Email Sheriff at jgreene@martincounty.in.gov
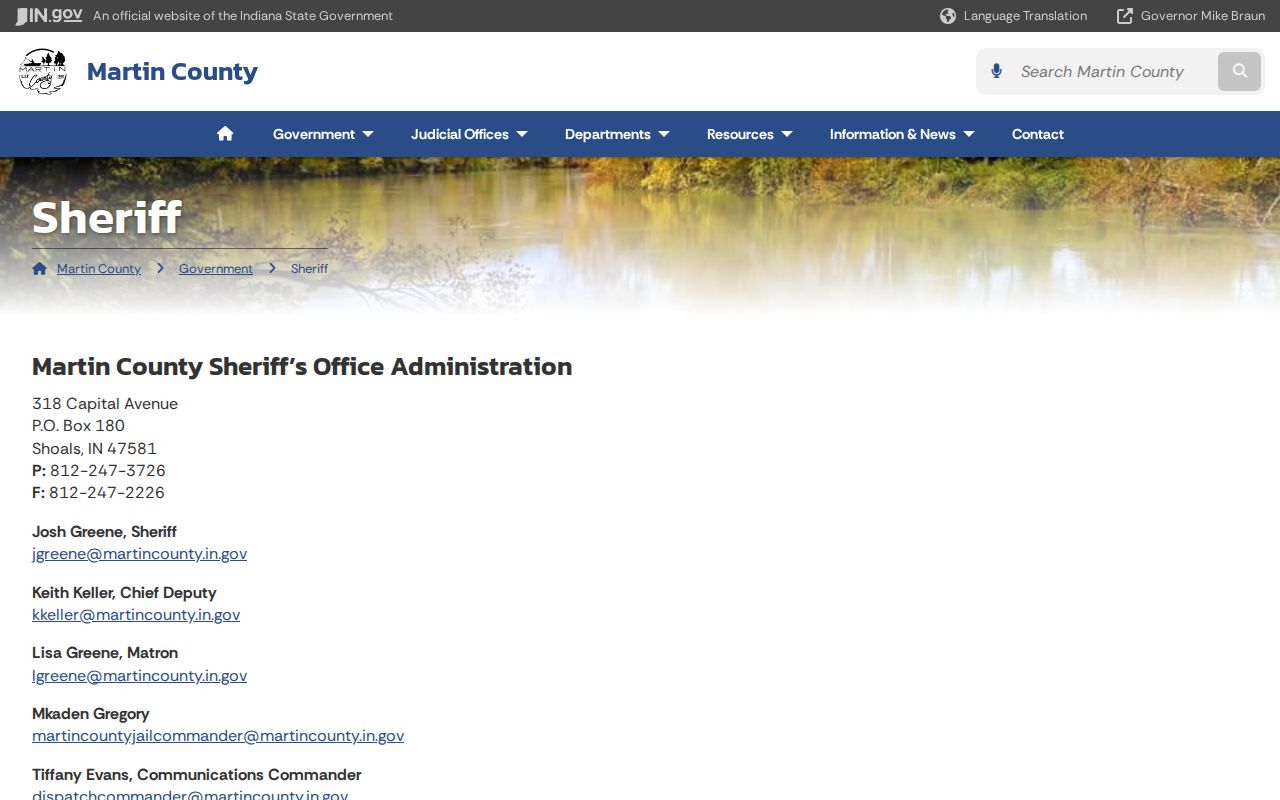Viewport: 1280px width, 800px height. (x=139, y=554)
